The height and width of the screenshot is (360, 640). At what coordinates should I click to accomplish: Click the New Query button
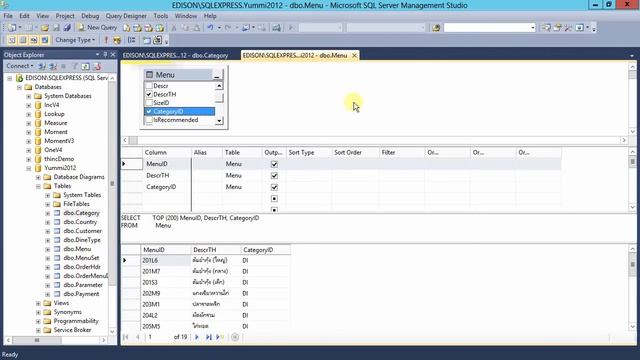click(97, 27)
